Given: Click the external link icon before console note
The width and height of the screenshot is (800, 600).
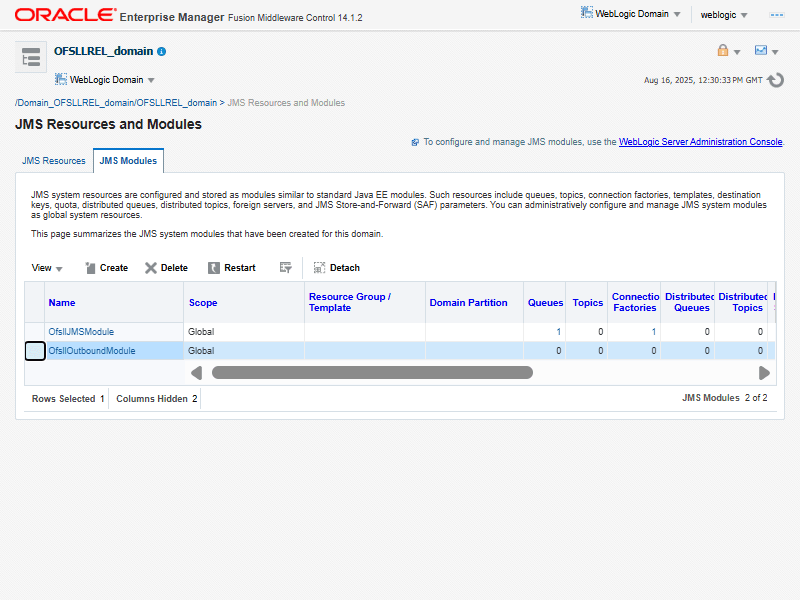Looking at the screenshot, I should point(415,142).
